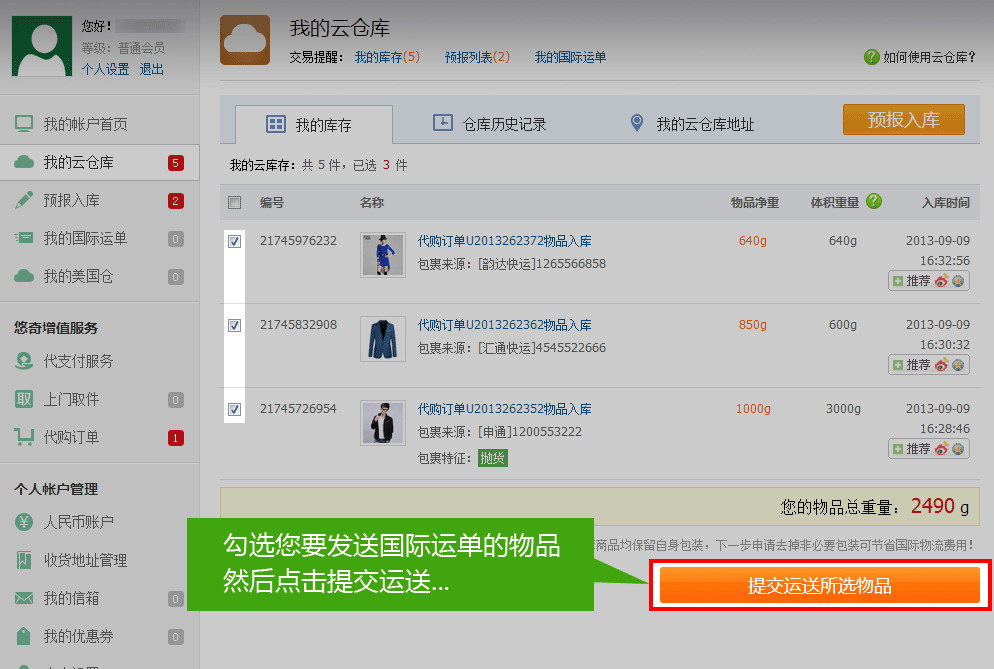This screenshot has width=994, height=669.
Task: Open order link 代购订单U2013262372物品入库
Action: pyautogui.click(x=504, y=241)
